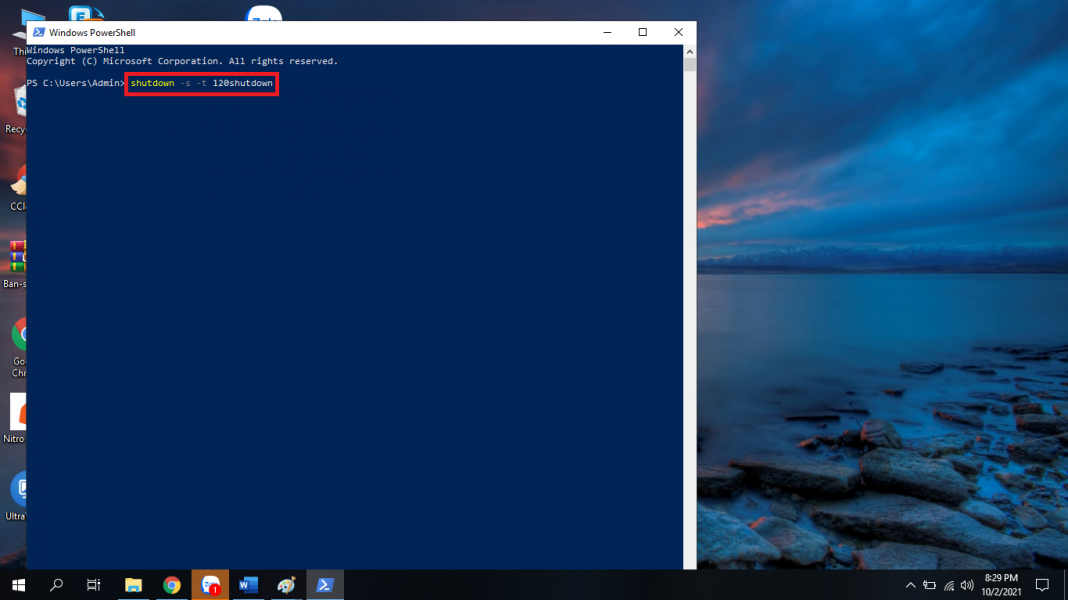Expand the hidden system tray icons

pyautogui.click(x=910, y=585)
